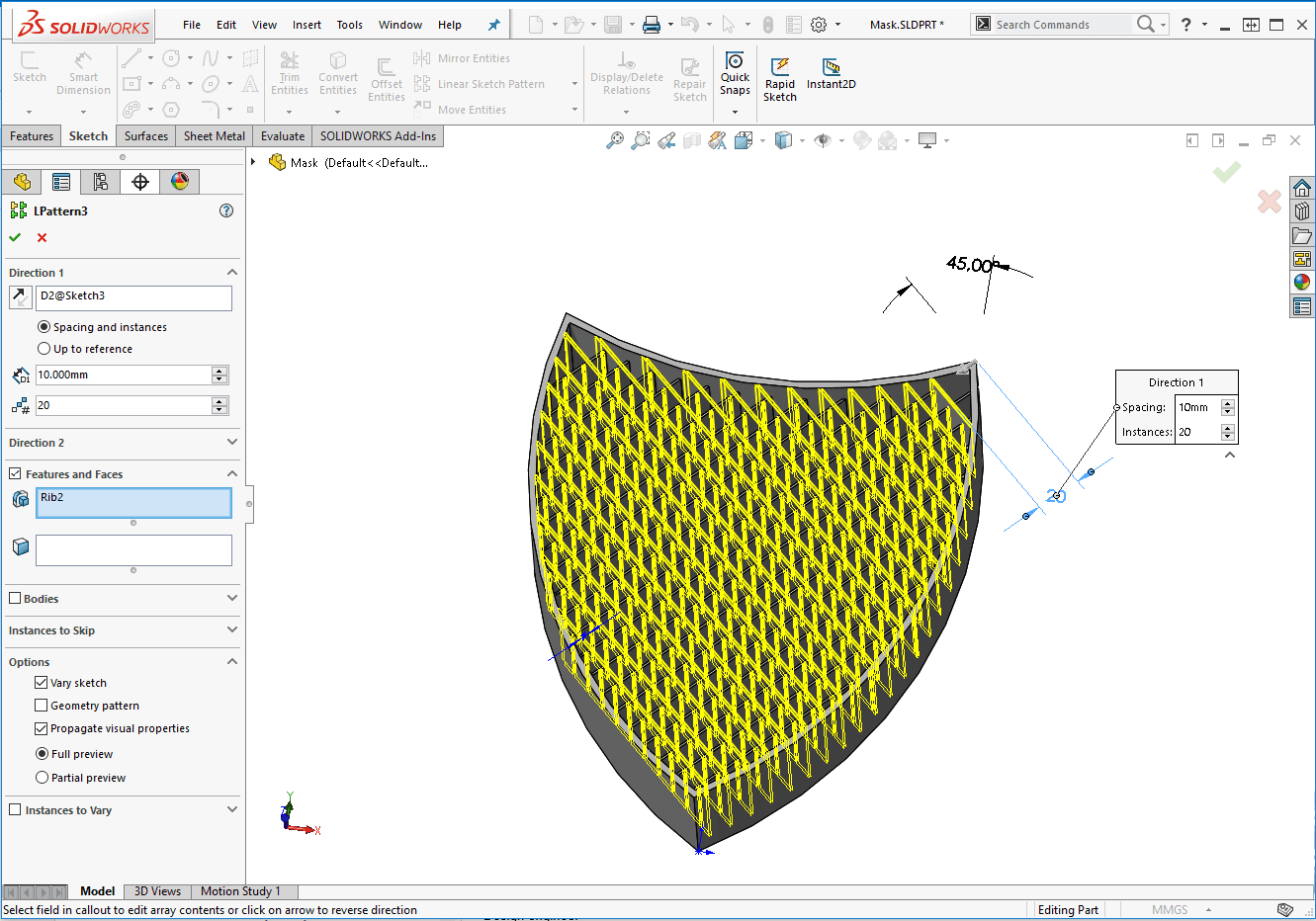
Task: Enable the Geometry pattern checkbox
Action: (x=42, y=706)
